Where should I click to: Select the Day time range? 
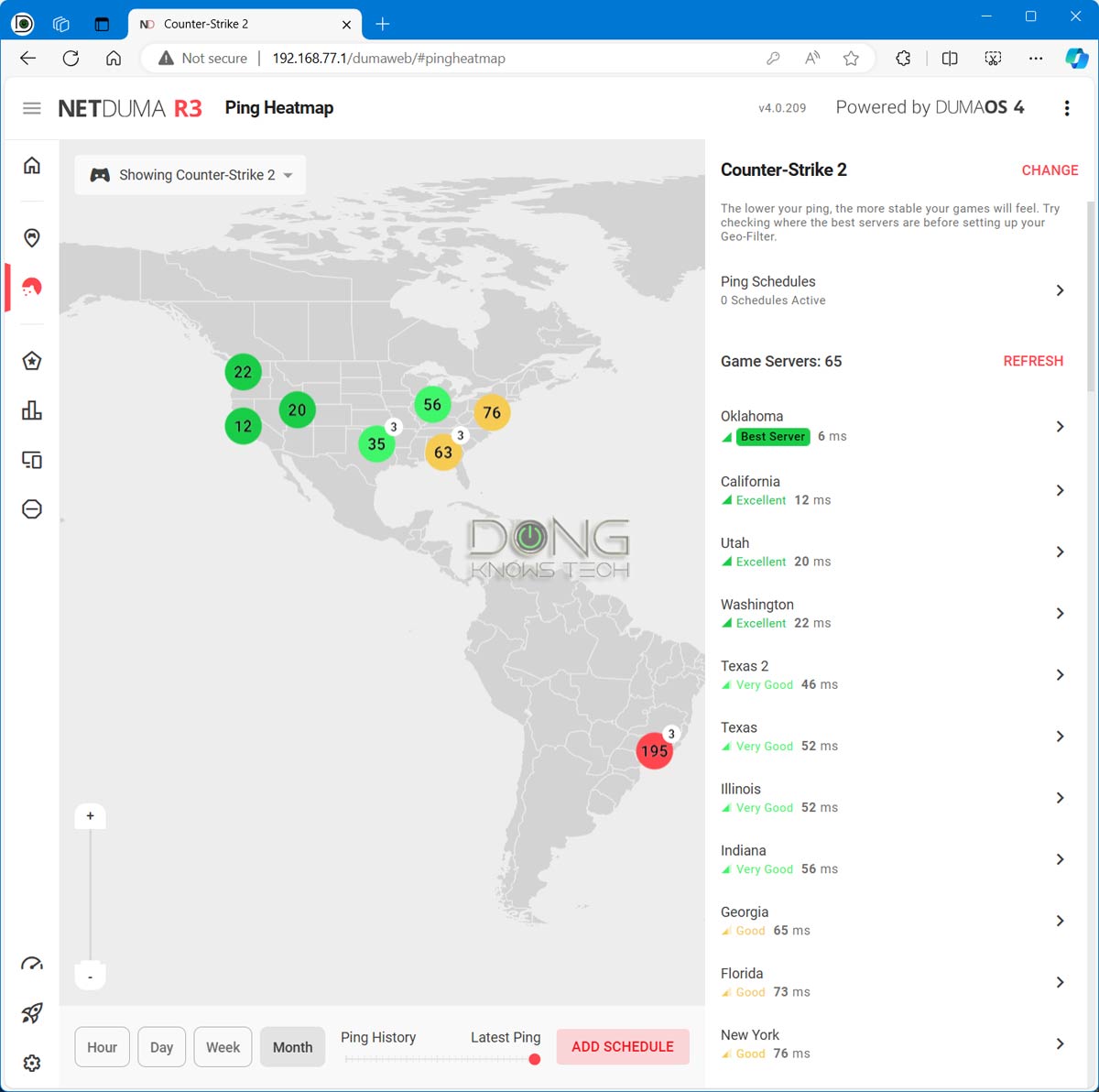coord(161,1047)
